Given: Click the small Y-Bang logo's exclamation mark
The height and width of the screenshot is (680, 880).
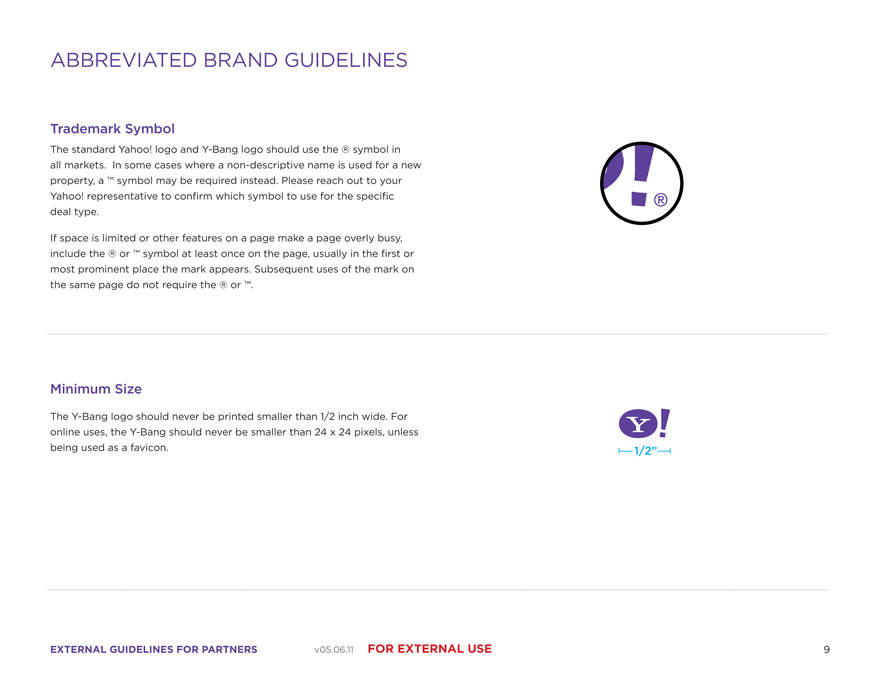Looking at the screenshot, I should (664, 425).
